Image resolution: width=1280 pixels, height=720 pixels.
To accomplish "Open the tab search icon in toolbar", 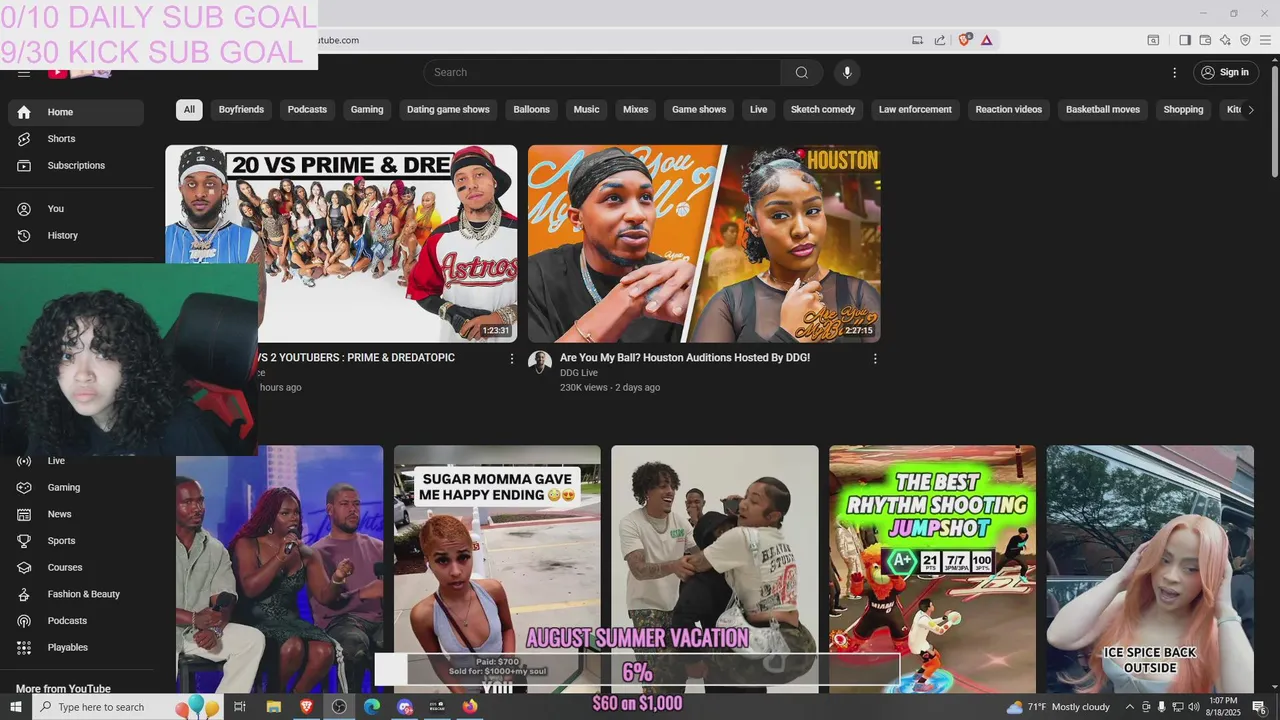I will tap(1153, 40).
